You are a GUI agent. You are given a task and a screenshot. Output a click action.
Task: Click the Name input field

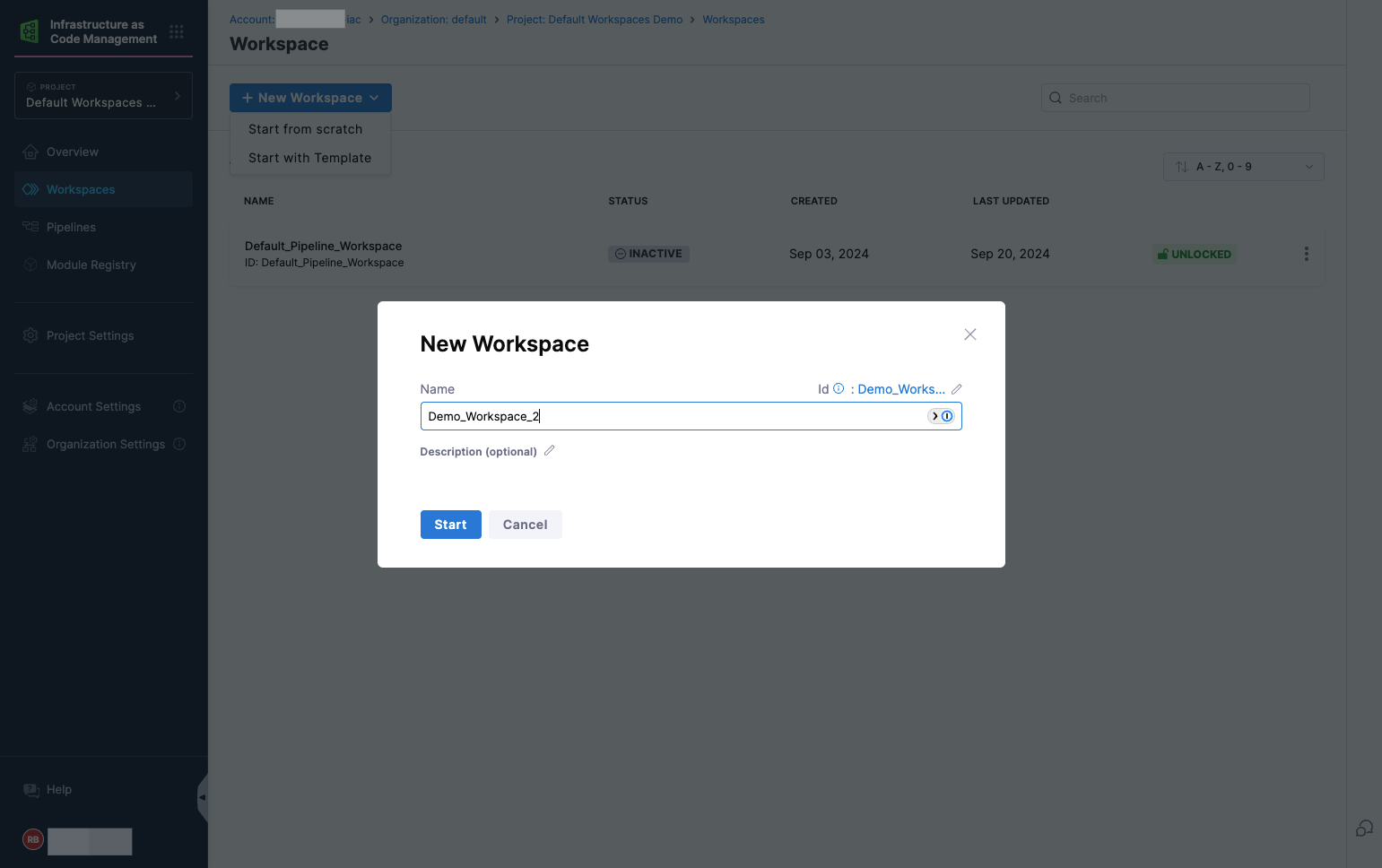pyautogui.click(x=691, y=416)
